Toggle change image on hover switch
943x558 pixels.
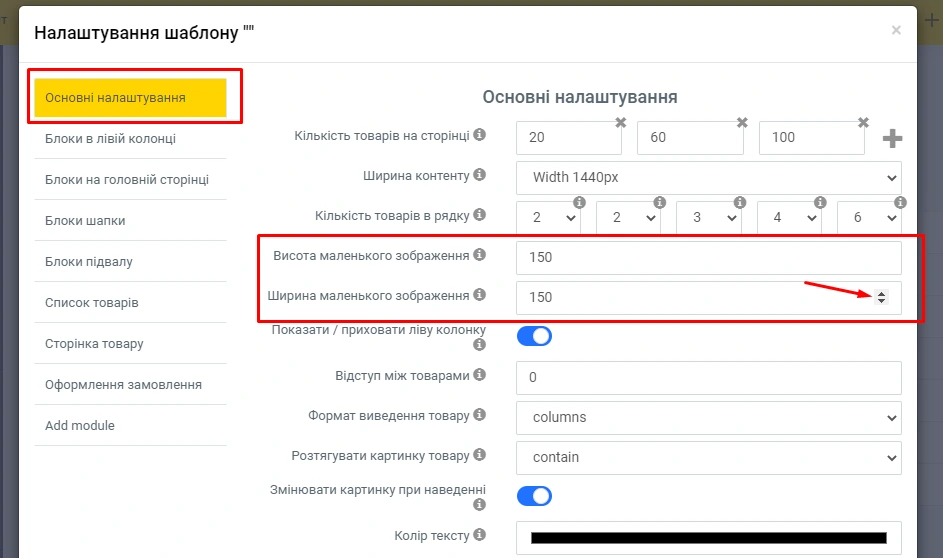534,496
